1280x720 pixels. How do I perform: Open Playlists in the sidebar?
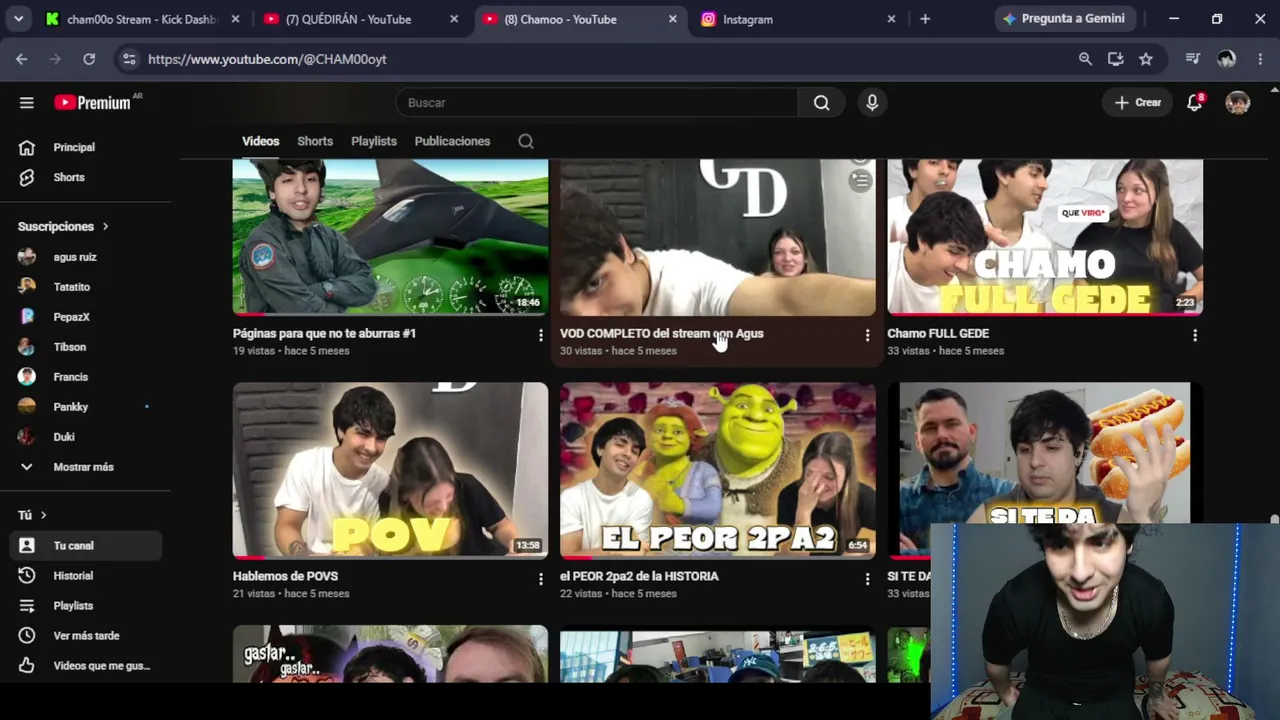(x=86, y=606)
